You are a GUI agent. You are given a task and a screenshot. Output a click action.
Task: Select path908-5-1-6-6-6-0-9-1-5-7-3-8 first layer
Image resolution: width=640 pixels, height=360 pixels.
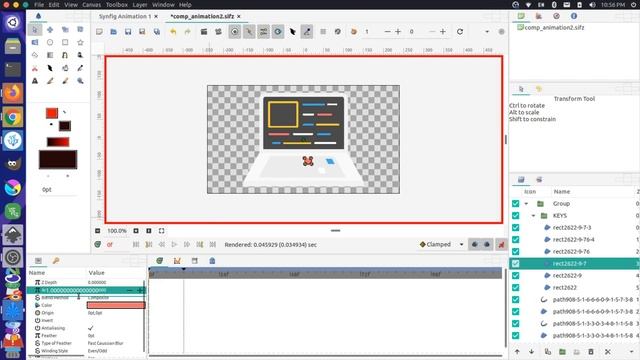[593, 300]
